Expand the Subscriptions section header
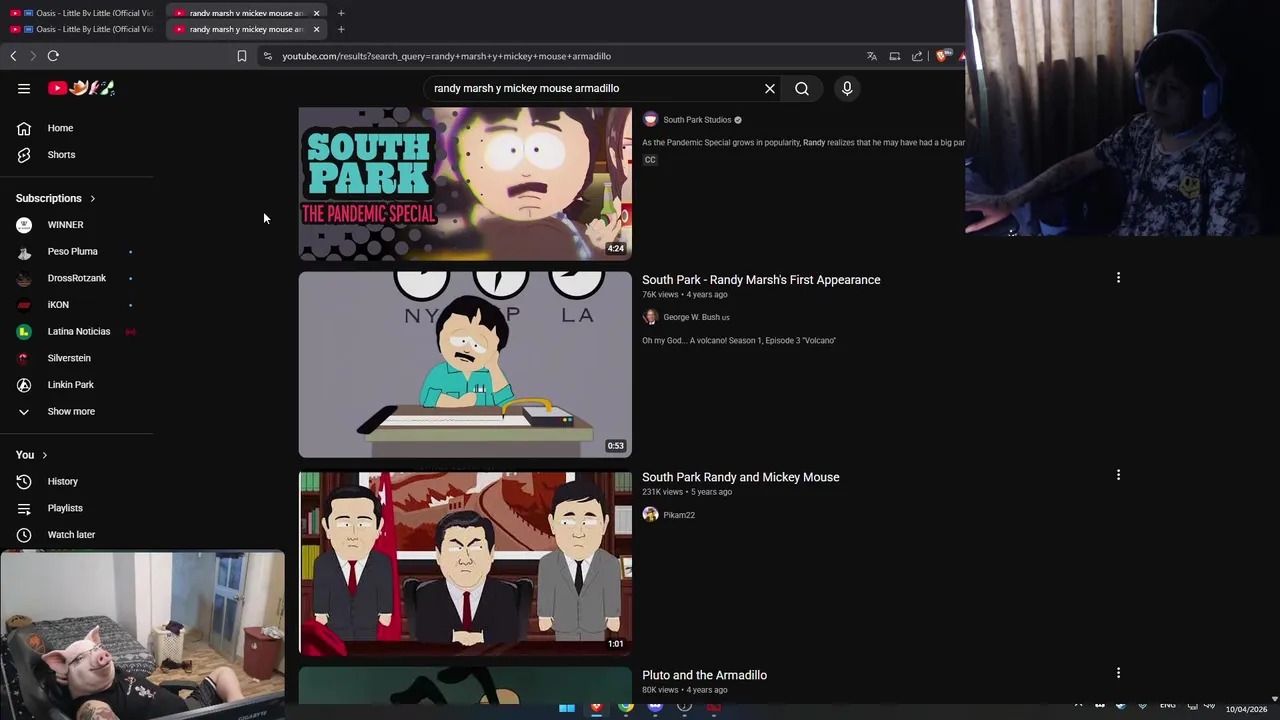 click(56, 198)
